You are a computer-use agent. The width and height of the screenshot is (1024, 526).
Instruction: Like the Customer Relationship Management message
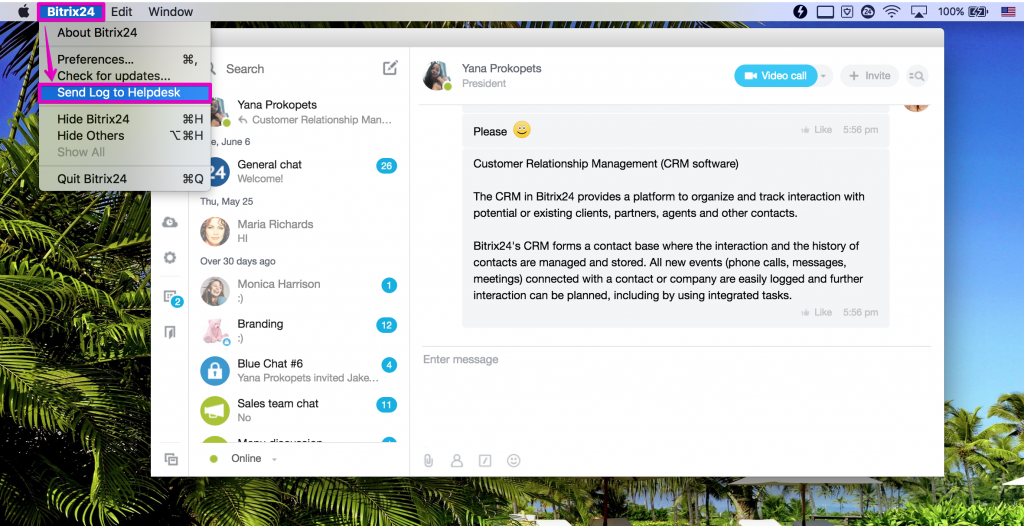(x=816, y=312)
